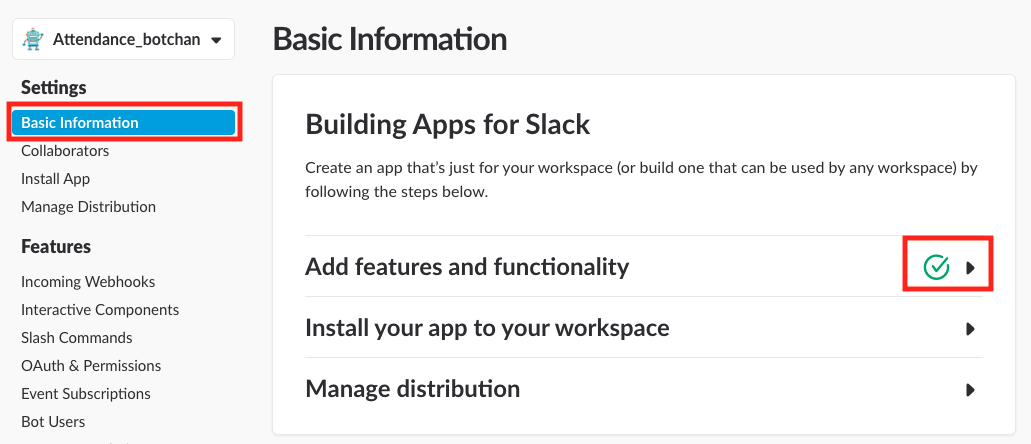Open the Attendance_botchan app selector dropdown
1031x444 pixels.
coord(124,39)
